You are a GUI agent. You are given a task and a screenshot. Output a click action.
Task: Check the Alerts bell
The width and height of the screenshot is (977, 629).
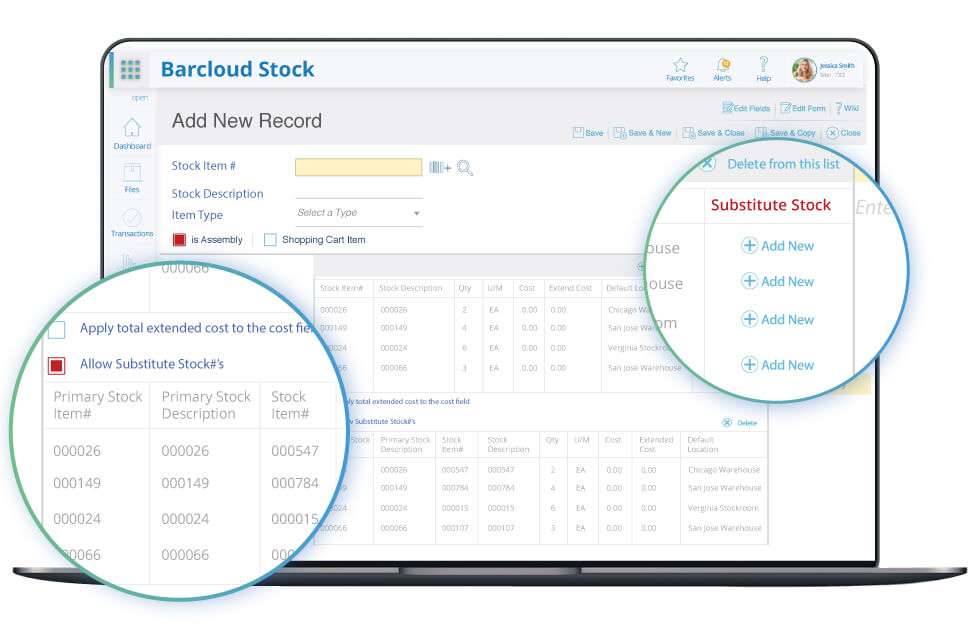(x=723, y=65)
